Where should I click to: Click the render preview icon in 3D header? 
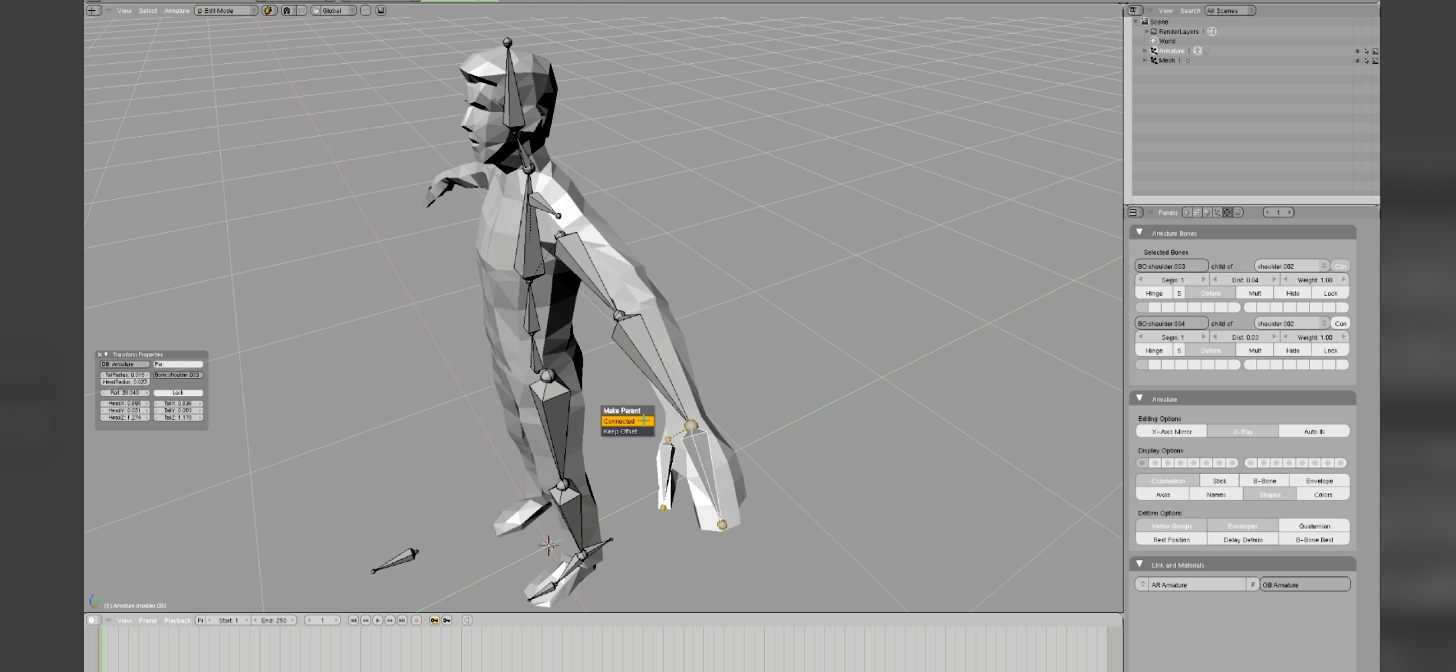tap(380, 10)
